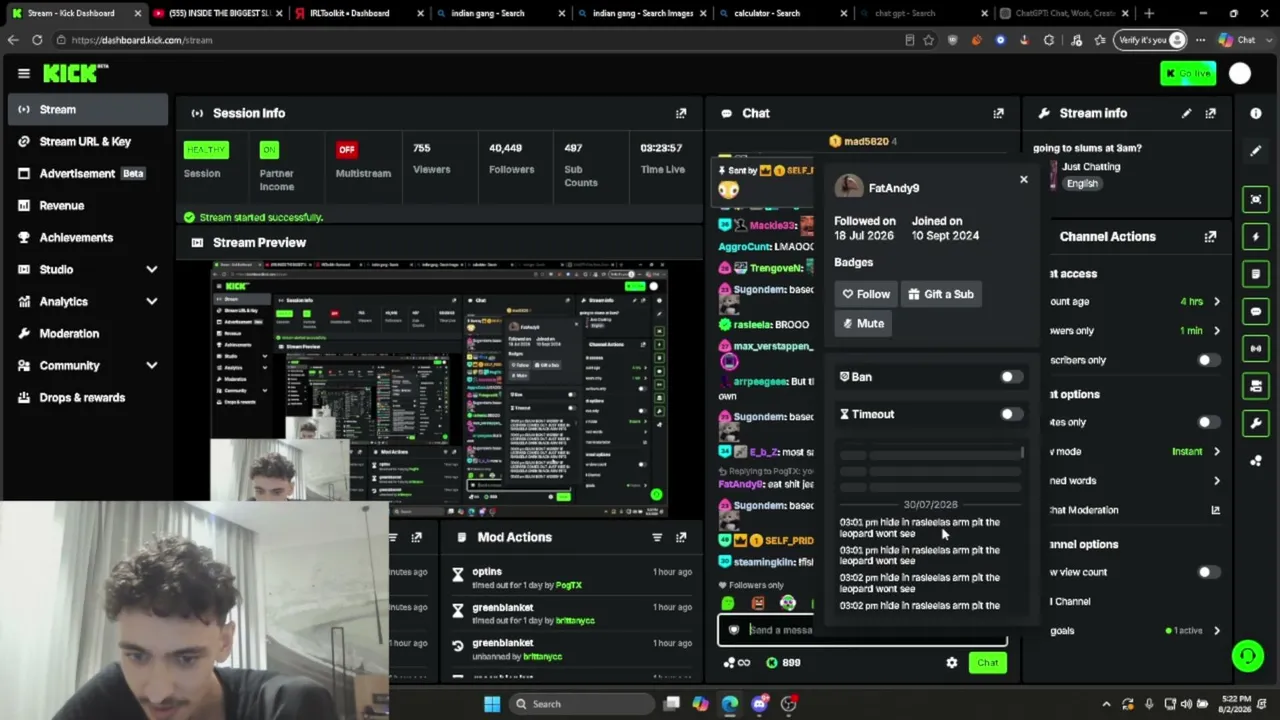Image resolution: width=1280 pixels, height=720 pixels.
Task: Edit stream info with the pencil icon in its header
Action: pos(1186,113)
